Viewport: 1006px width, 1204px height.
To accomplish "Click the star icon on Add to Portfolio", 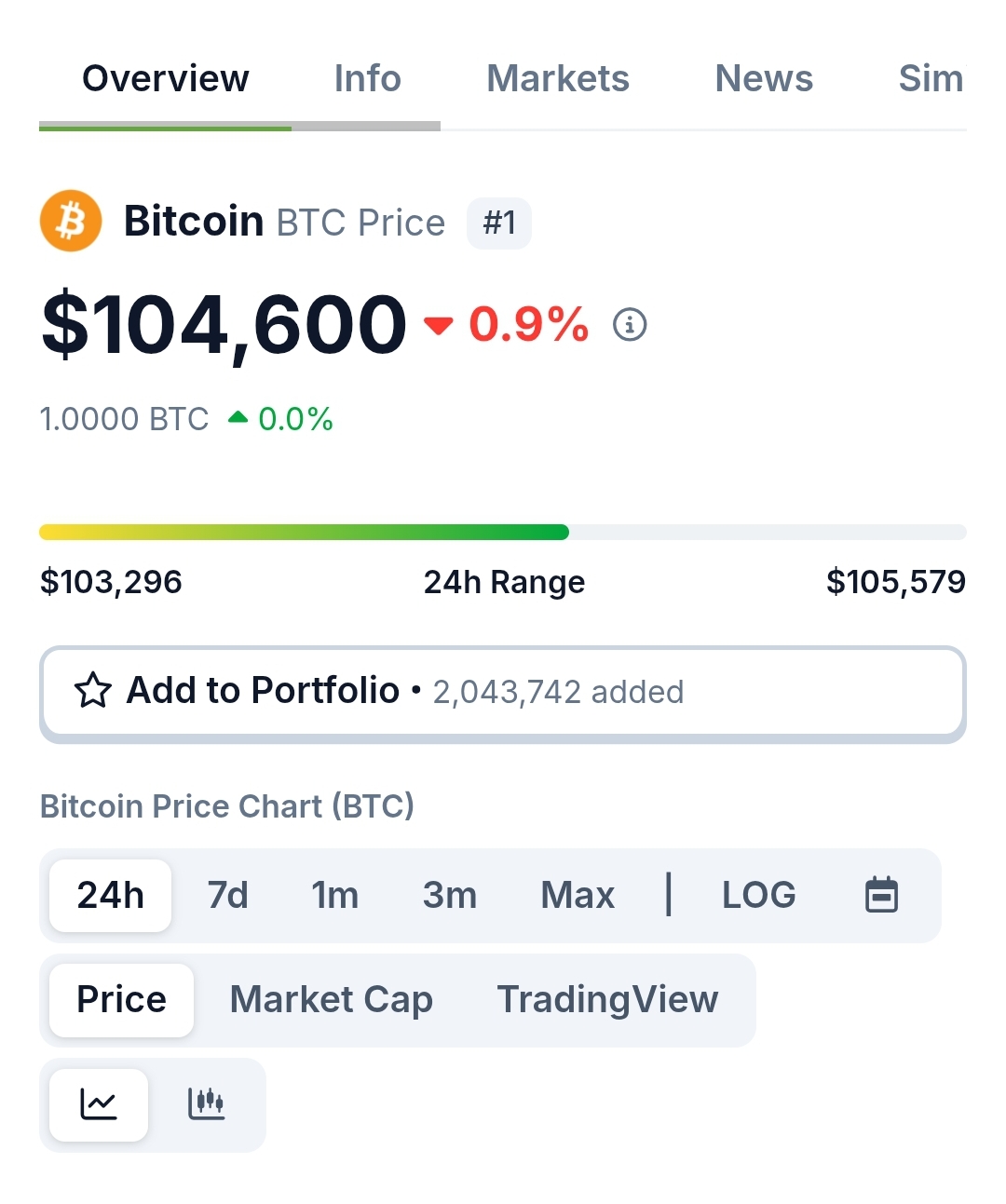I will tap(93, 691).
